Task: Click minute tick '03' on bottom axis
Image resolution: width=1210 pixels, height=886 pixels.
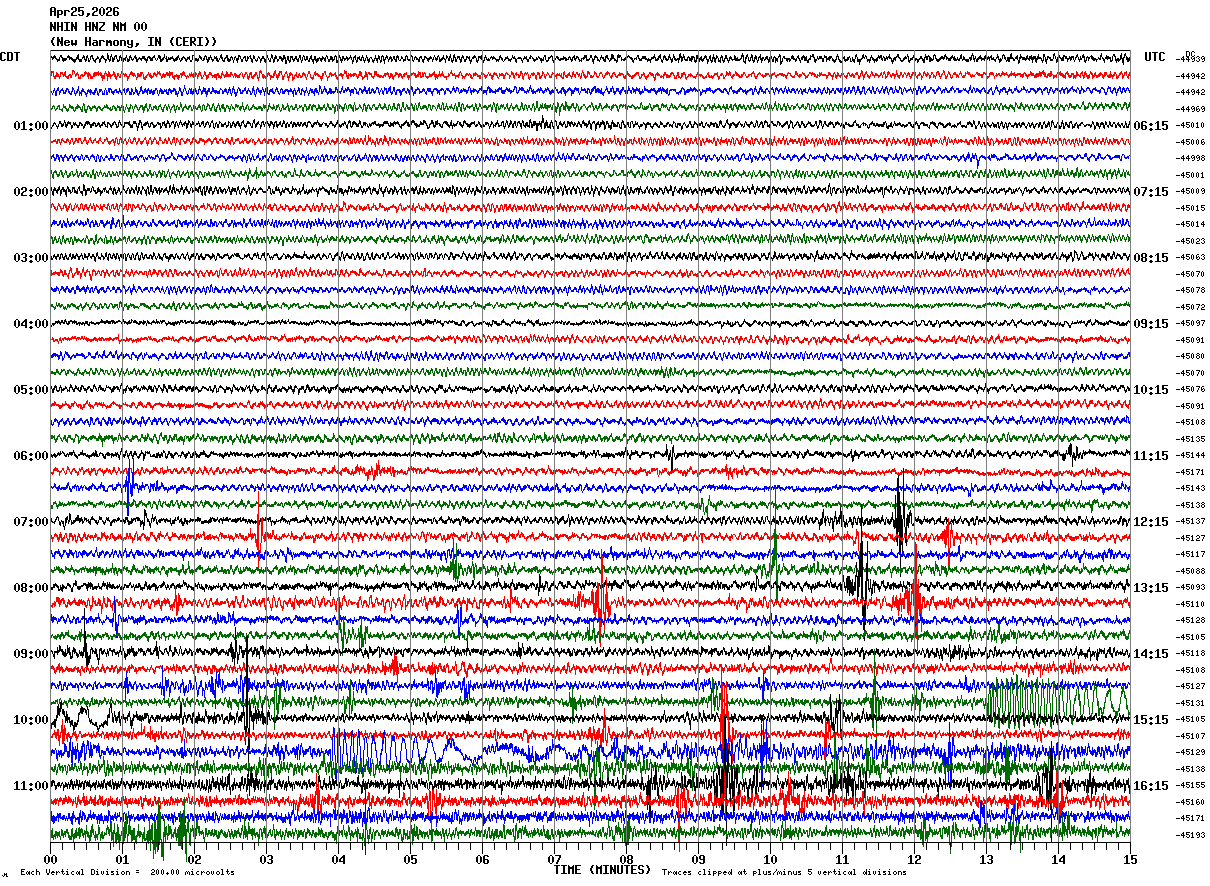Action: point(266,859)
